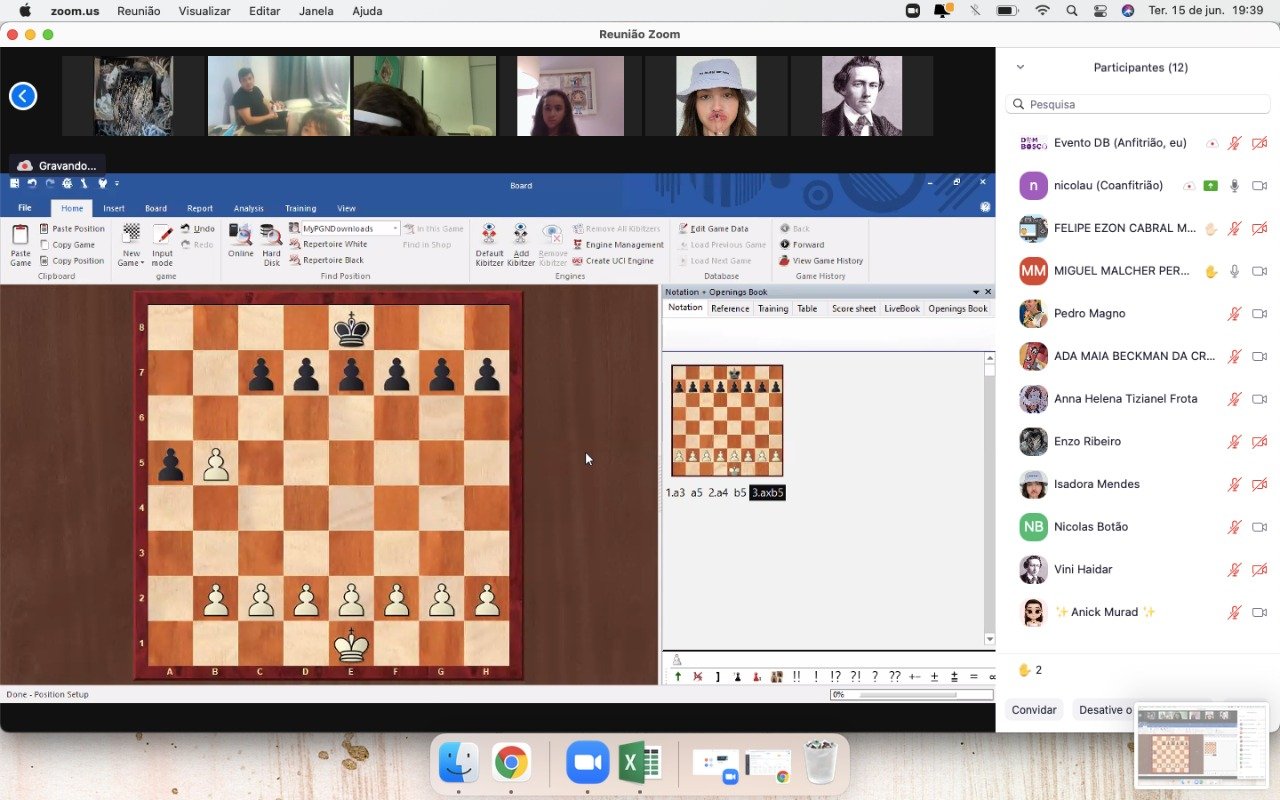Switch to the Analysis ribbon tab
The image size is (1280, 800).
(x=249, y=208)
